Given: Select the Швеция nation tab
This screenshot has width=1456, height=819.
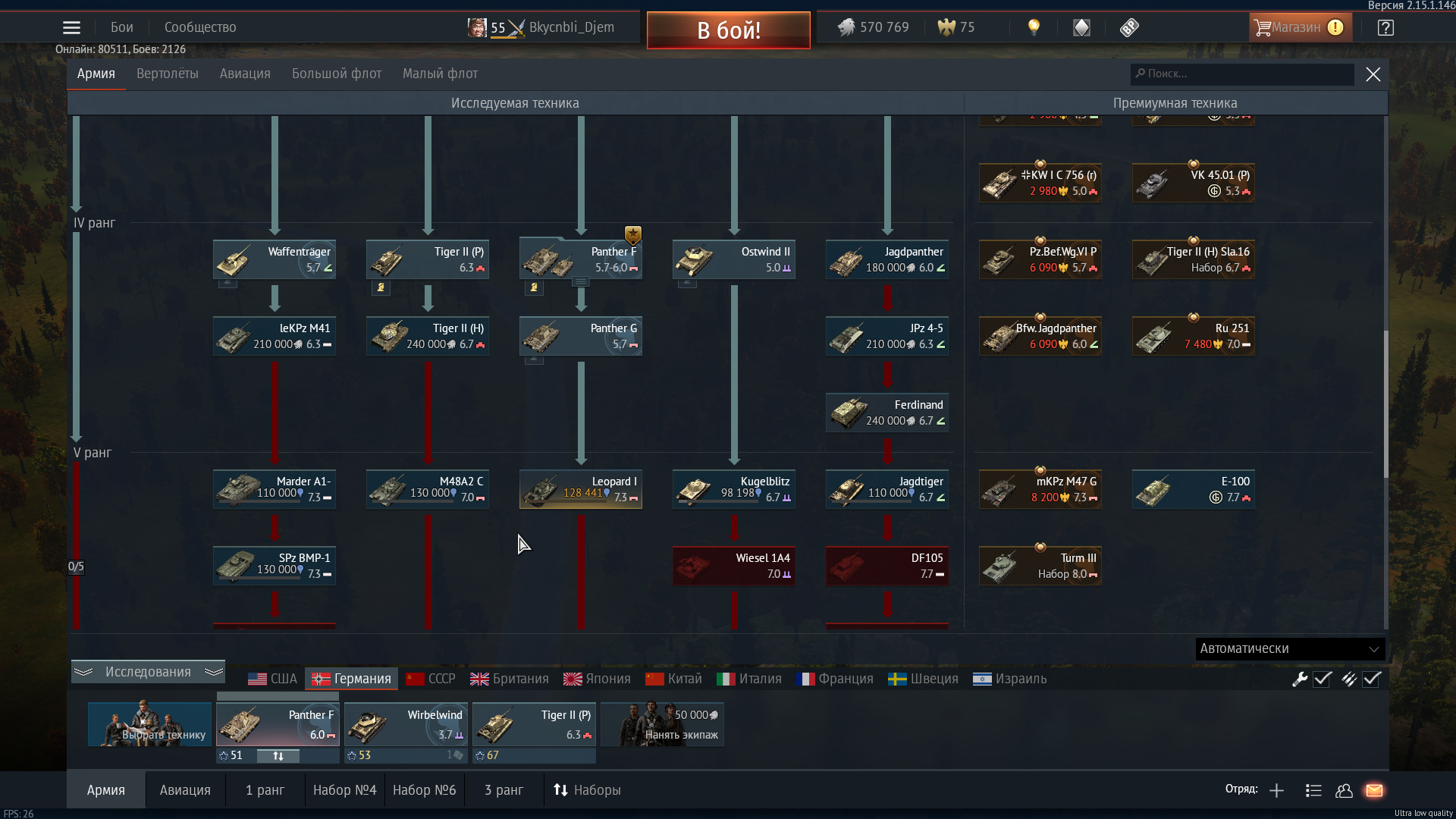Looking at the screenshot, I should tap(923, 679).
